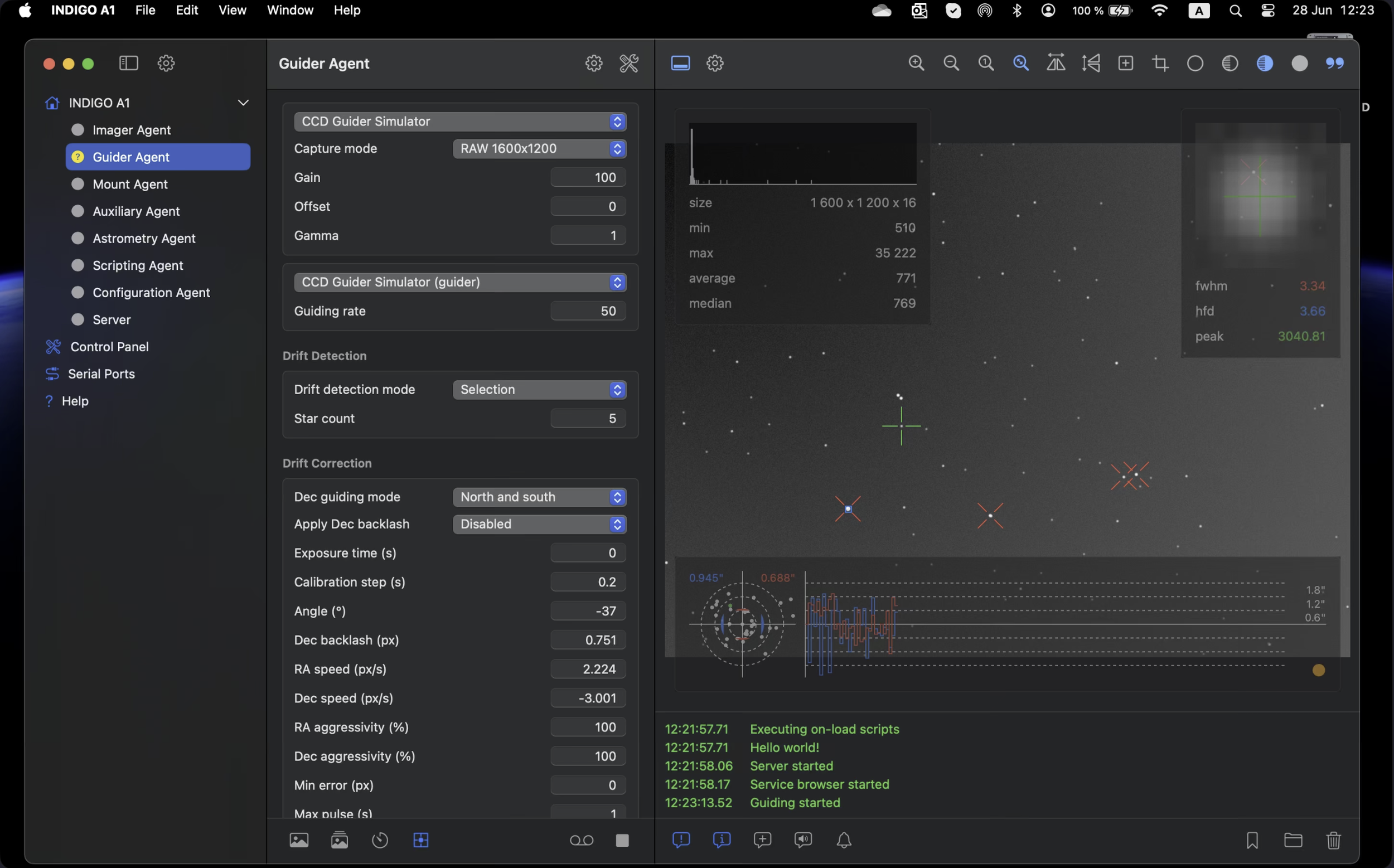This screenshot has height=868, width=1394.
Task: Click the flip horizontal mirror icon
Action: click(1056, 63)
